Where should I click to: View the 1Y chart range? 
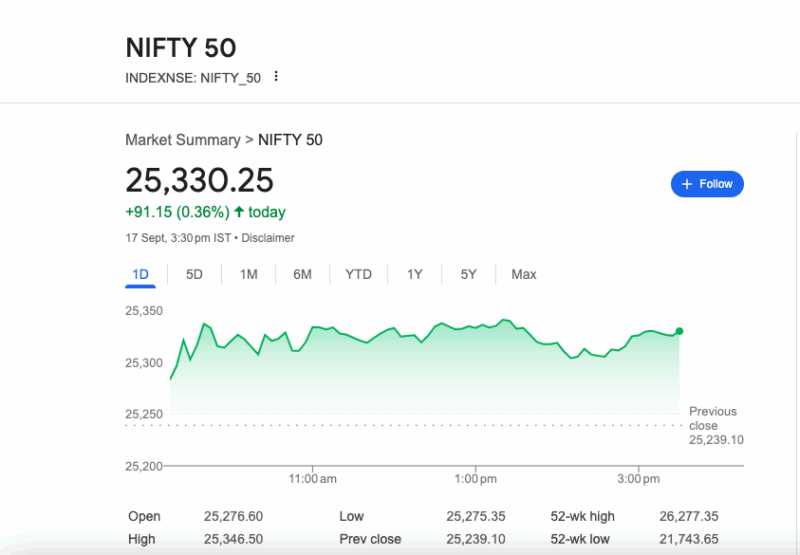[414, 274]
